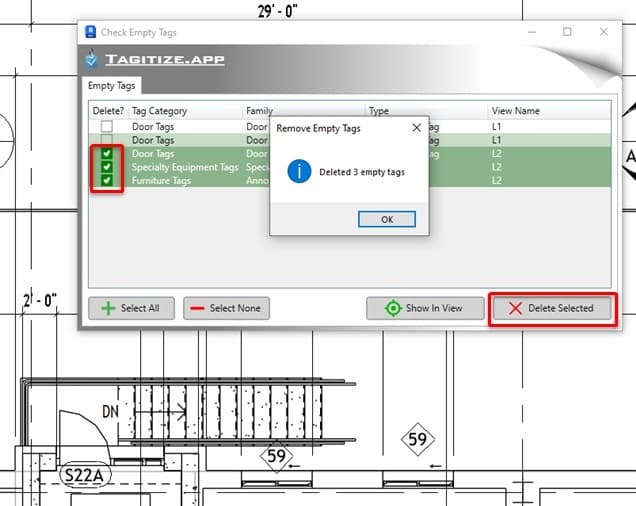Click the S22A tag in the floor plan
The height and width of the screenshot is (506, 636).
pyautogui.click(x=84, y=475)
